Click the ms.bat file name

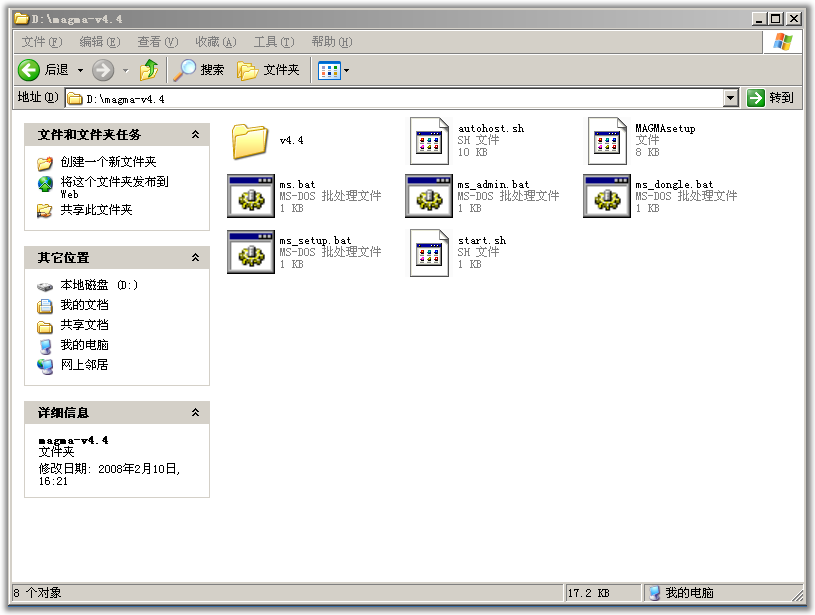pyautogui.click(x=297, y=185)
